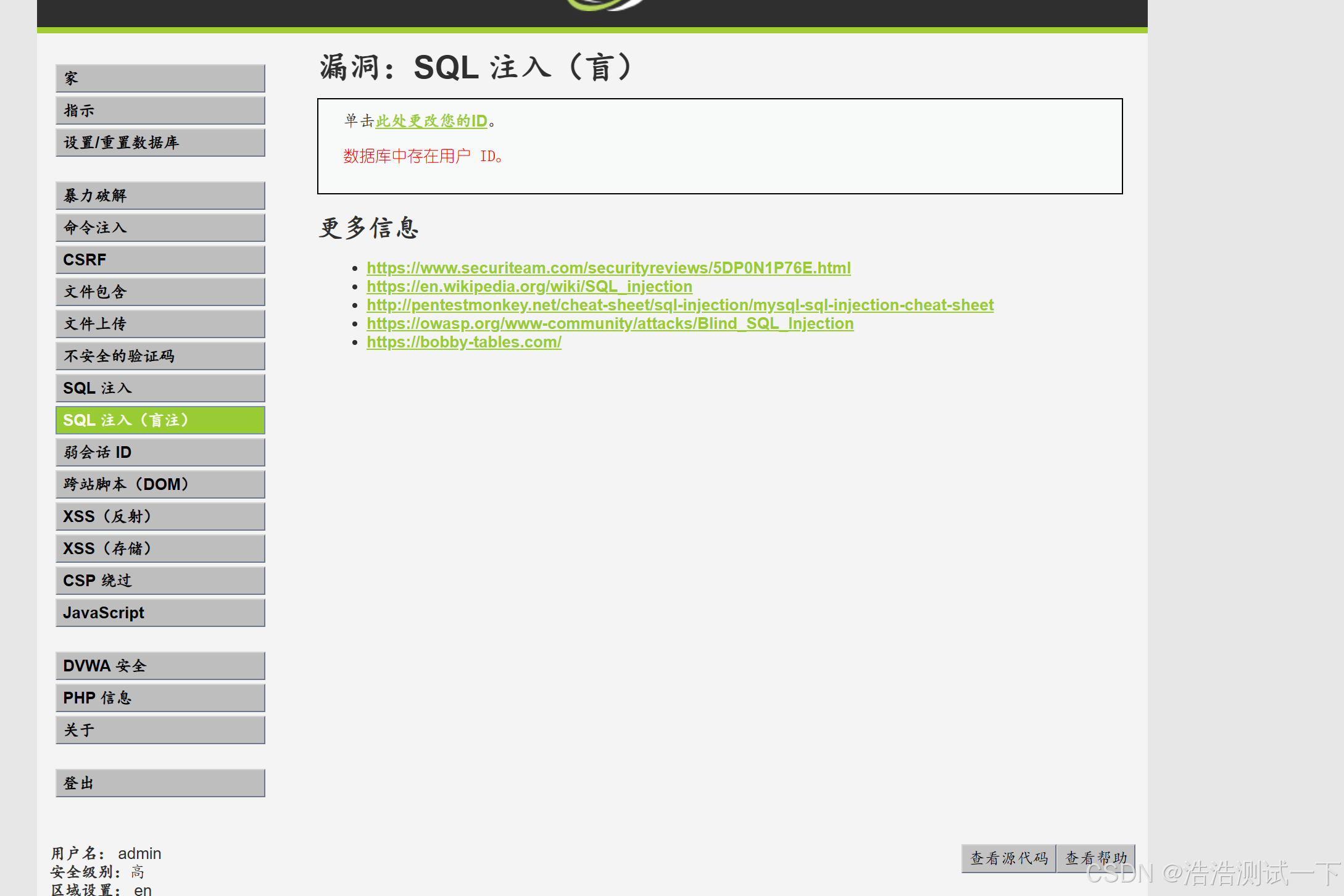Open the CSRF menu item

coord(160,260)
